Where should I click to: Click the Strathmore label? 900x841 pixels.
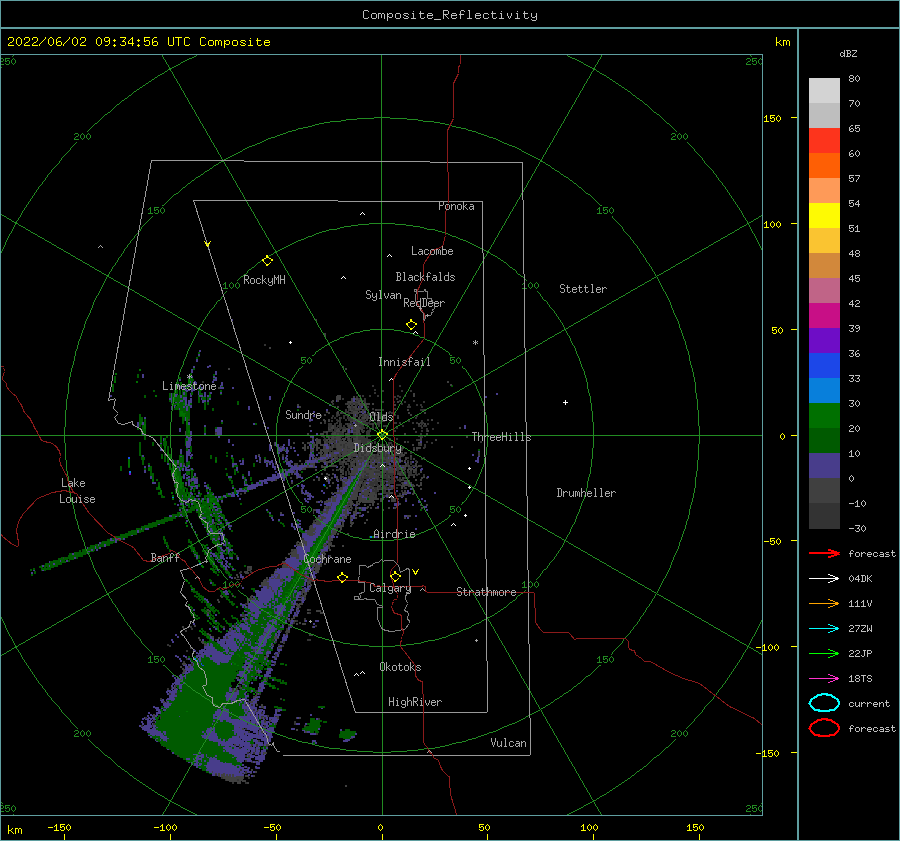486,592
